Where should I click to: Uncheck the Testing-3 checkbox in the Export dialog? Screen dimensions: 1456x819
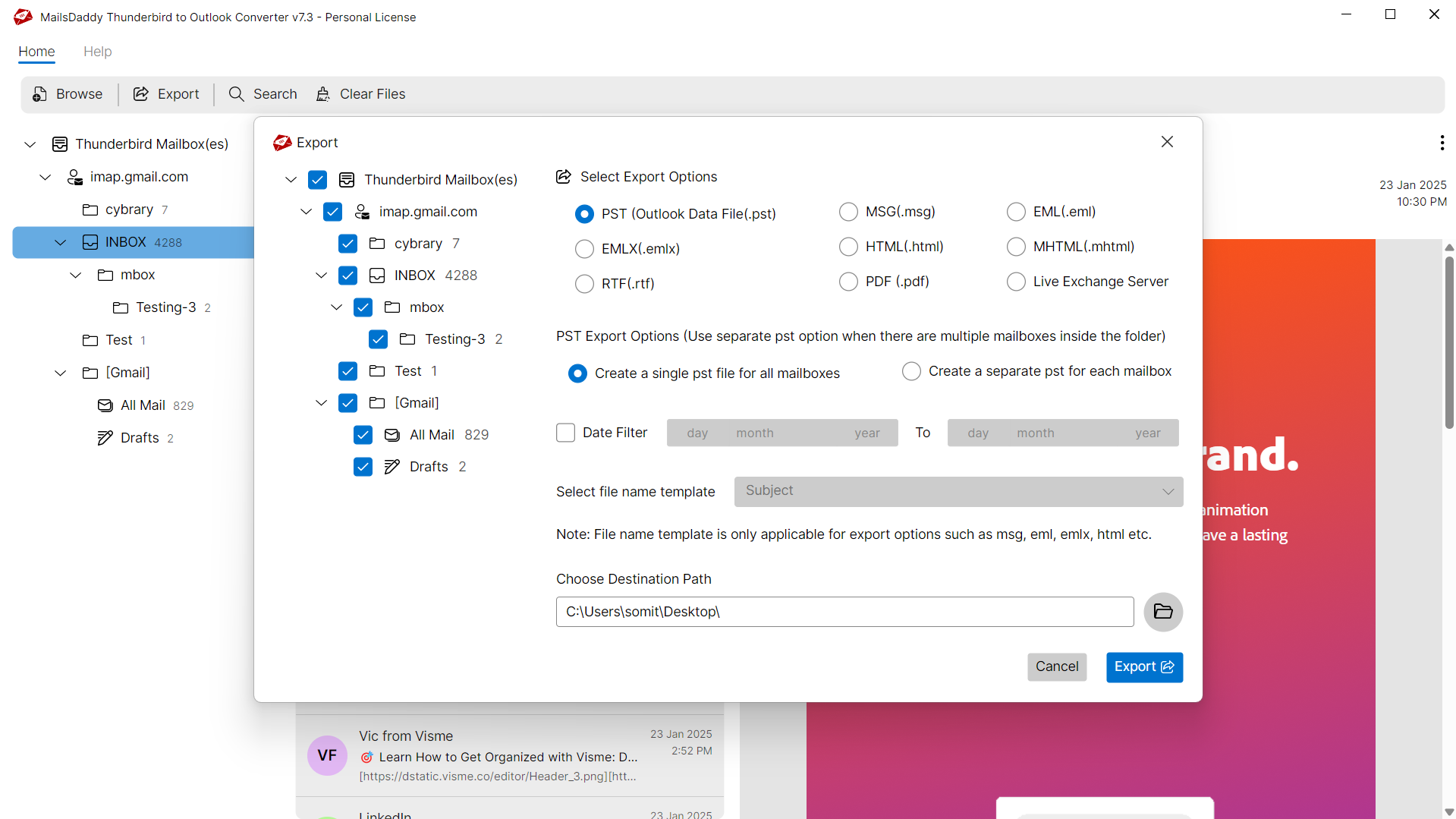click(378, 339)
